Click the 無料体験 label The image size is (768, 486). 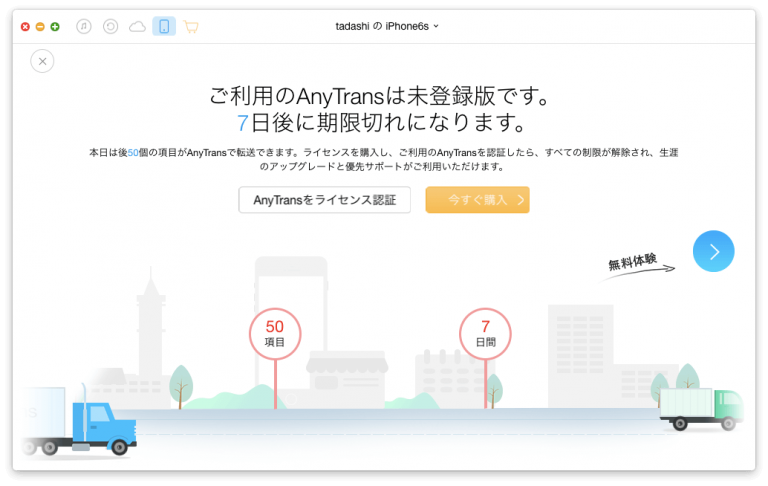(x=632, y=262)
